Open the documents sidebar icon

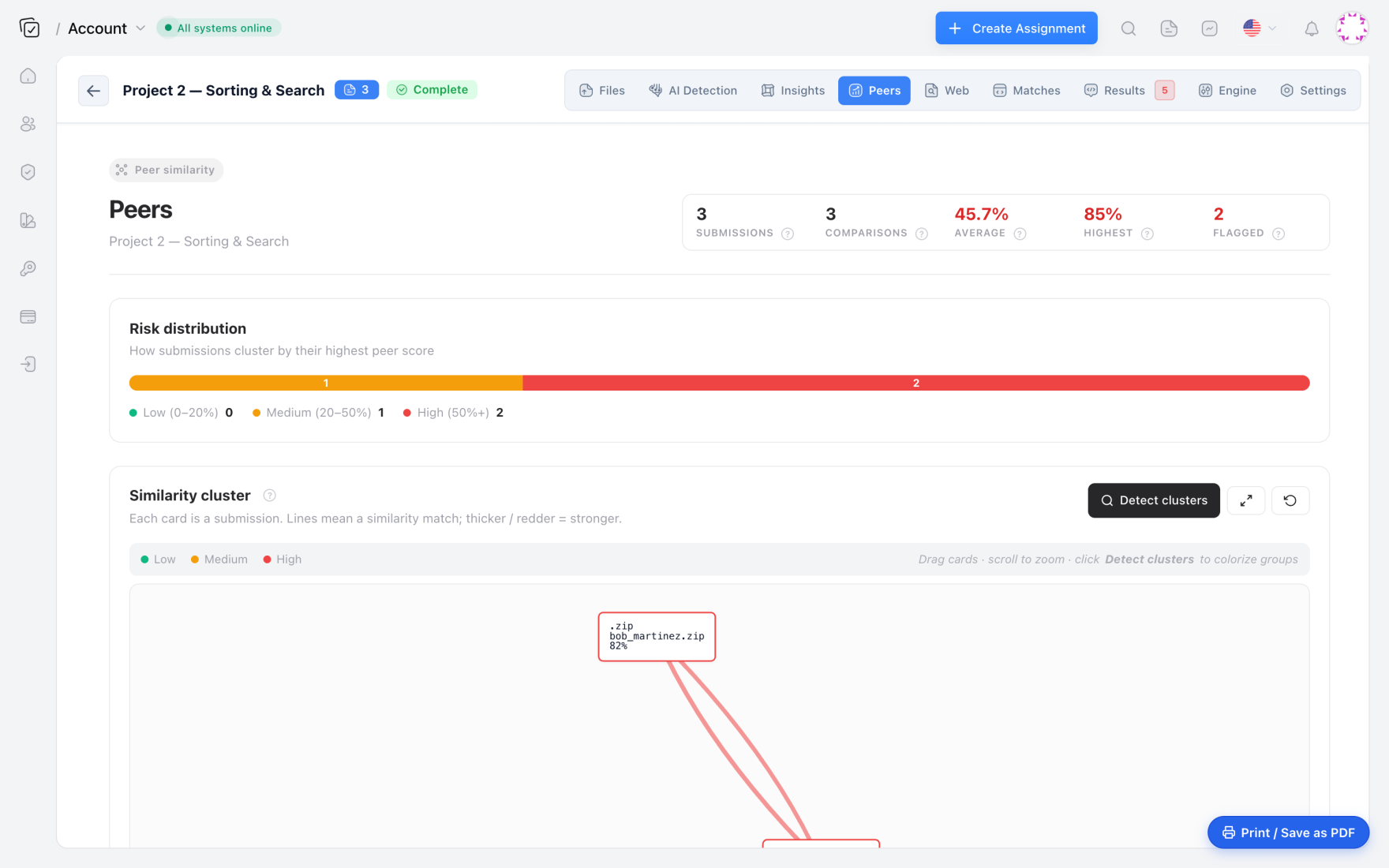(28, 220)
